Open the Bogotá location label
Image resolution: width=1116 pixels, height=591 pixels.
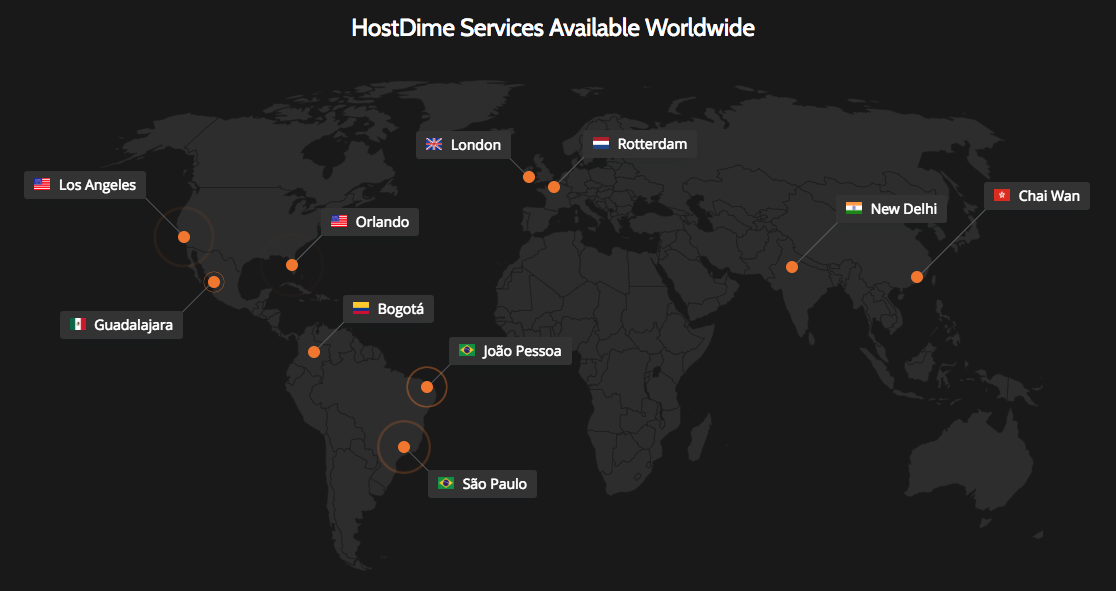click(388, 309)
